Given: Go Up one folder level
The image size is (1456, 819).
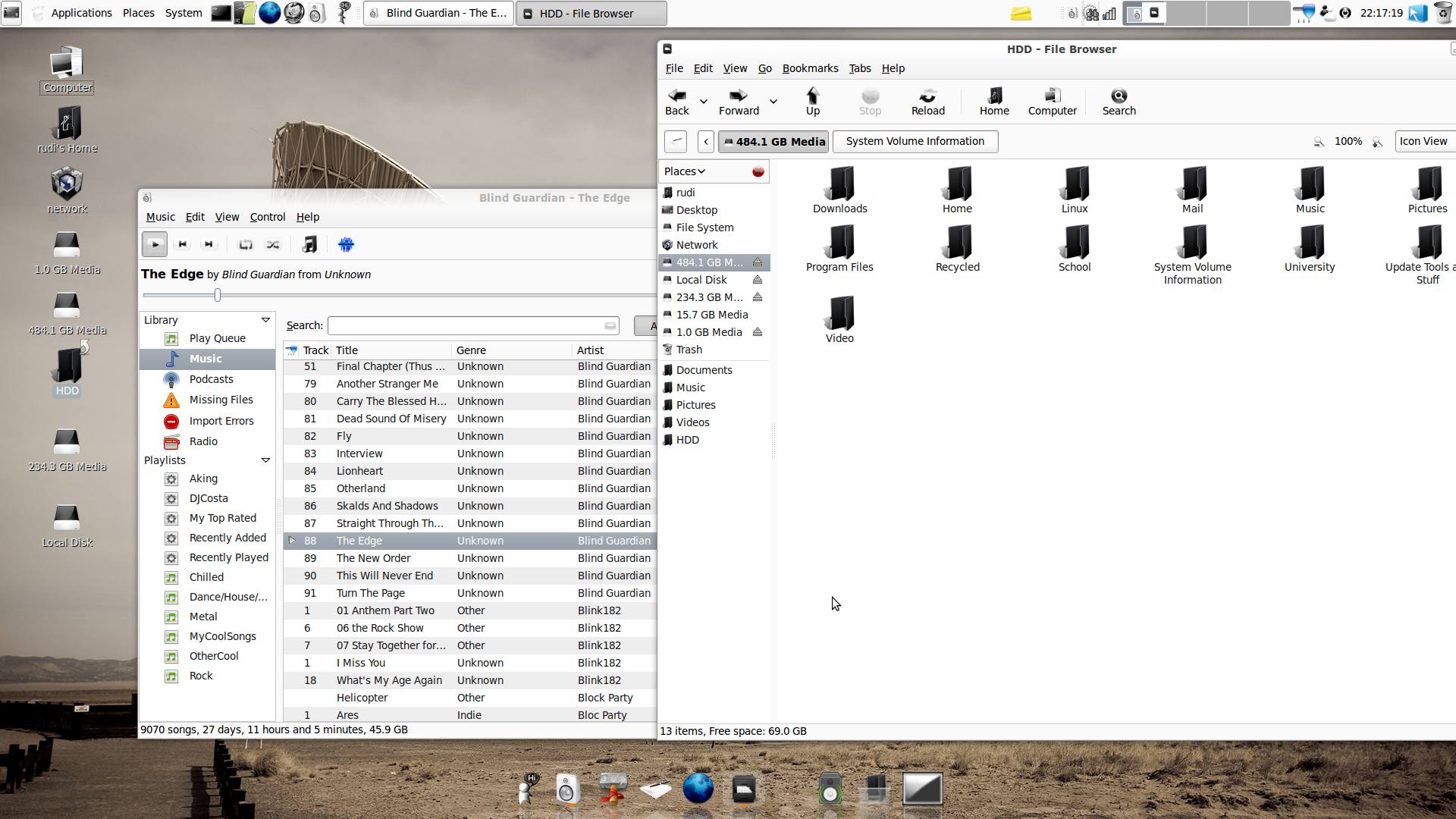Looking at the screenshot, I should tap(812, 102).
